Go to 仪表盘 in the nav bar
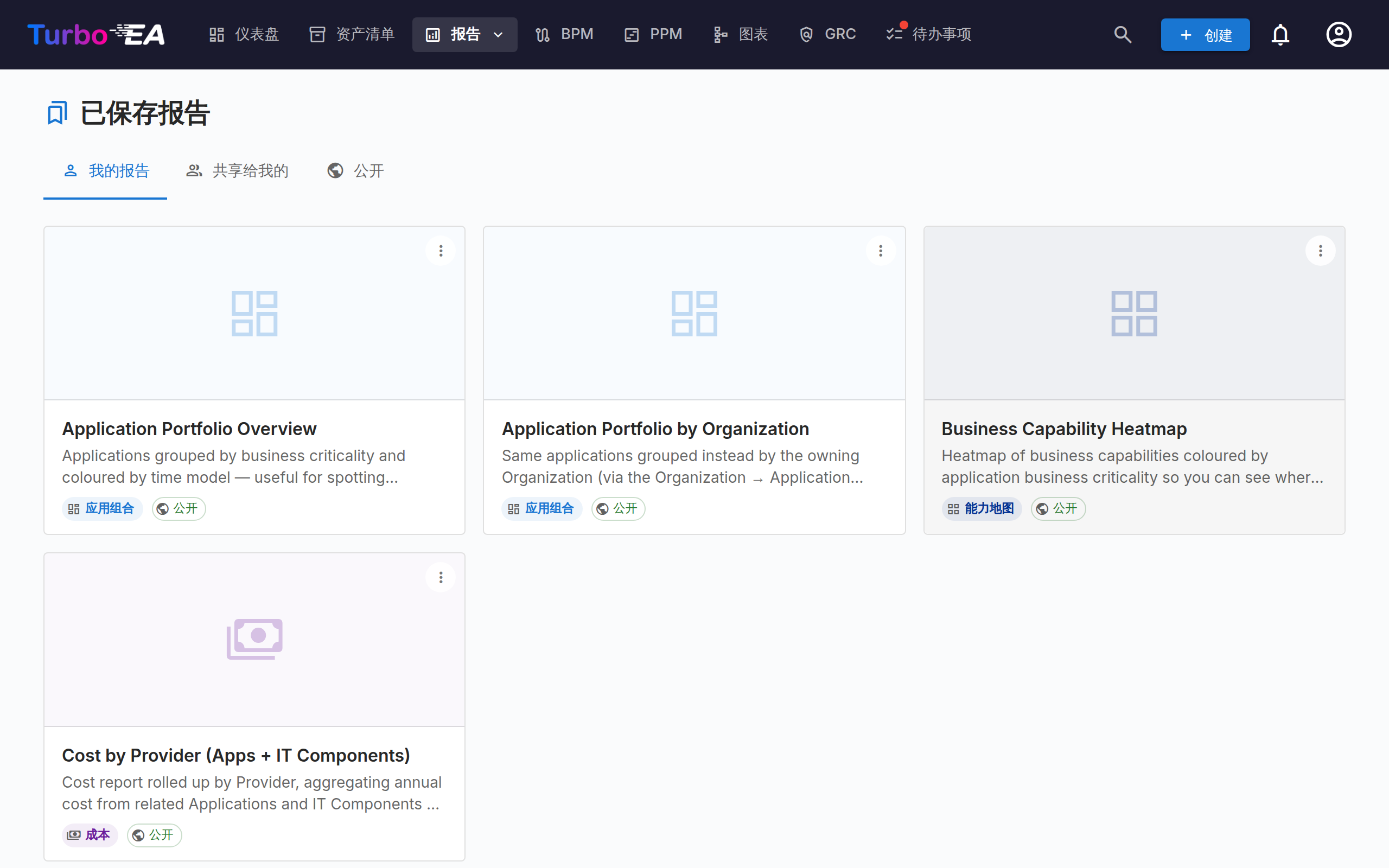The height and width of the screenshot is (868, 1389). 244,34
